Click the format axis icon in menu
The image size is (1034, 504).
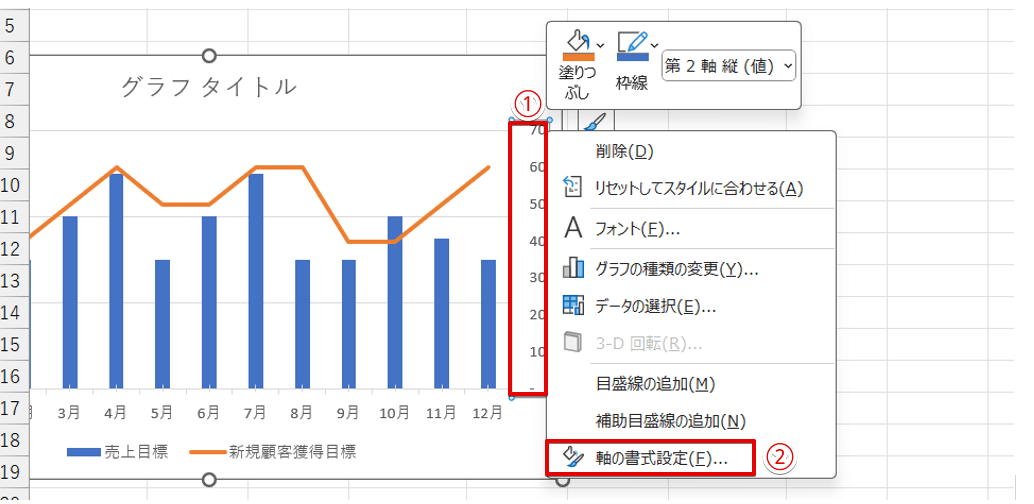(x=573, y=458)
